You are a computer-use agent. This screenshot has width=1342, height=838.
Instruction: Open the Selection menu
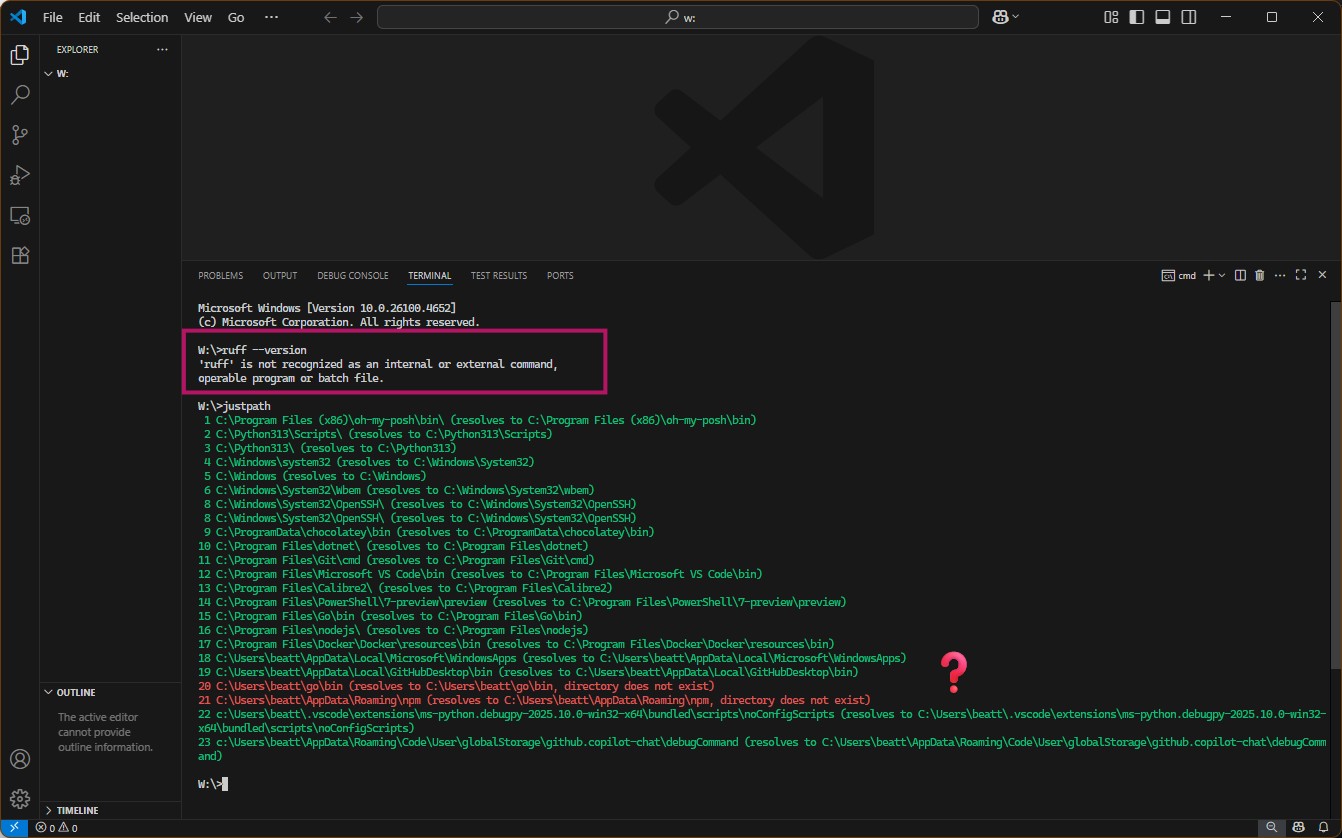point(142,17)
